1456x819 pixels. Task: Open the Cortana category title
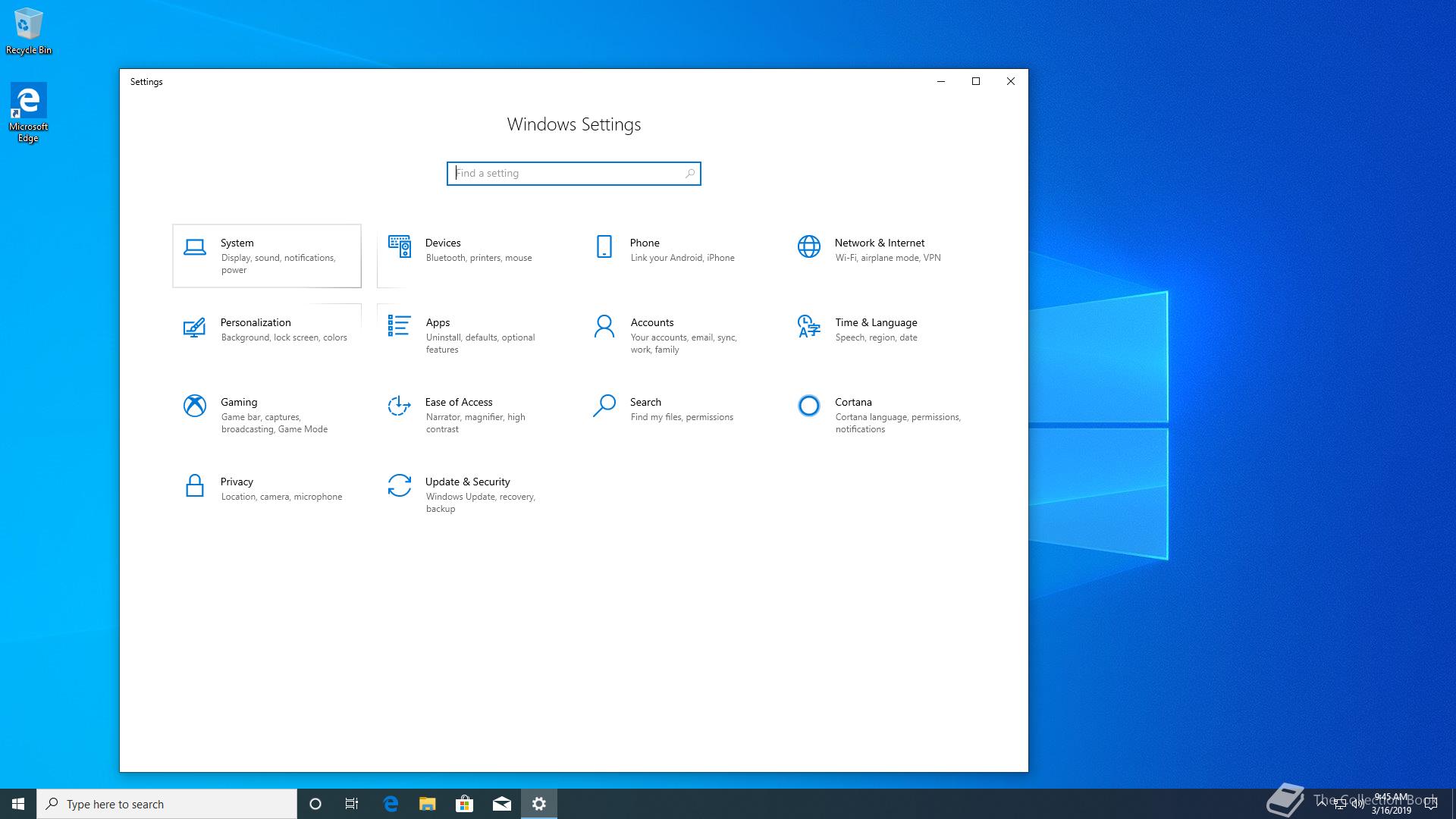853,402
